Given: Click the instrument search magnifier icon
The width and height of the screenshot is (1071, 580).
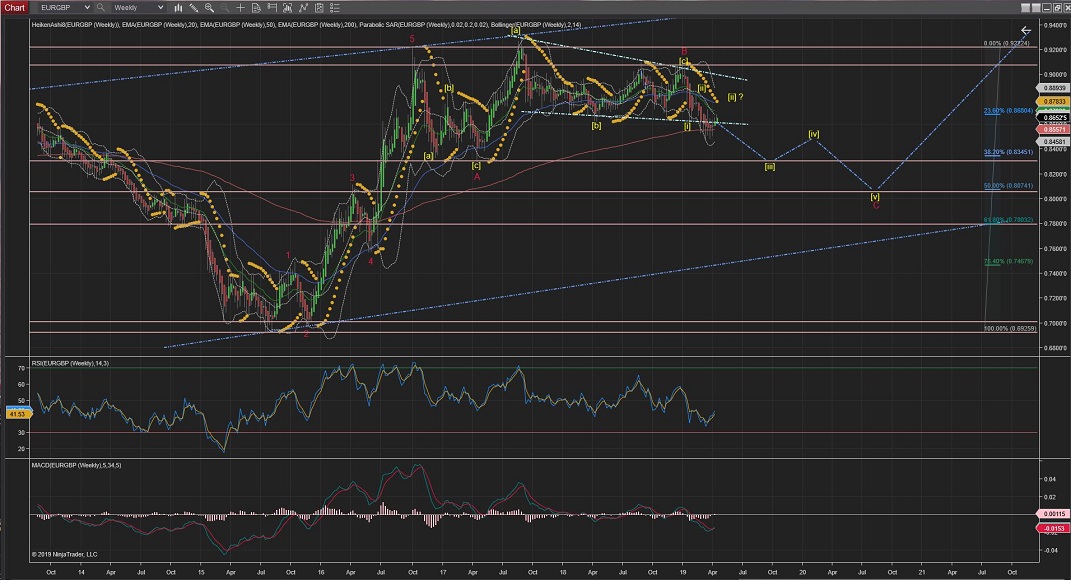Looking at the screenshot, I should (x=100, y=8).
